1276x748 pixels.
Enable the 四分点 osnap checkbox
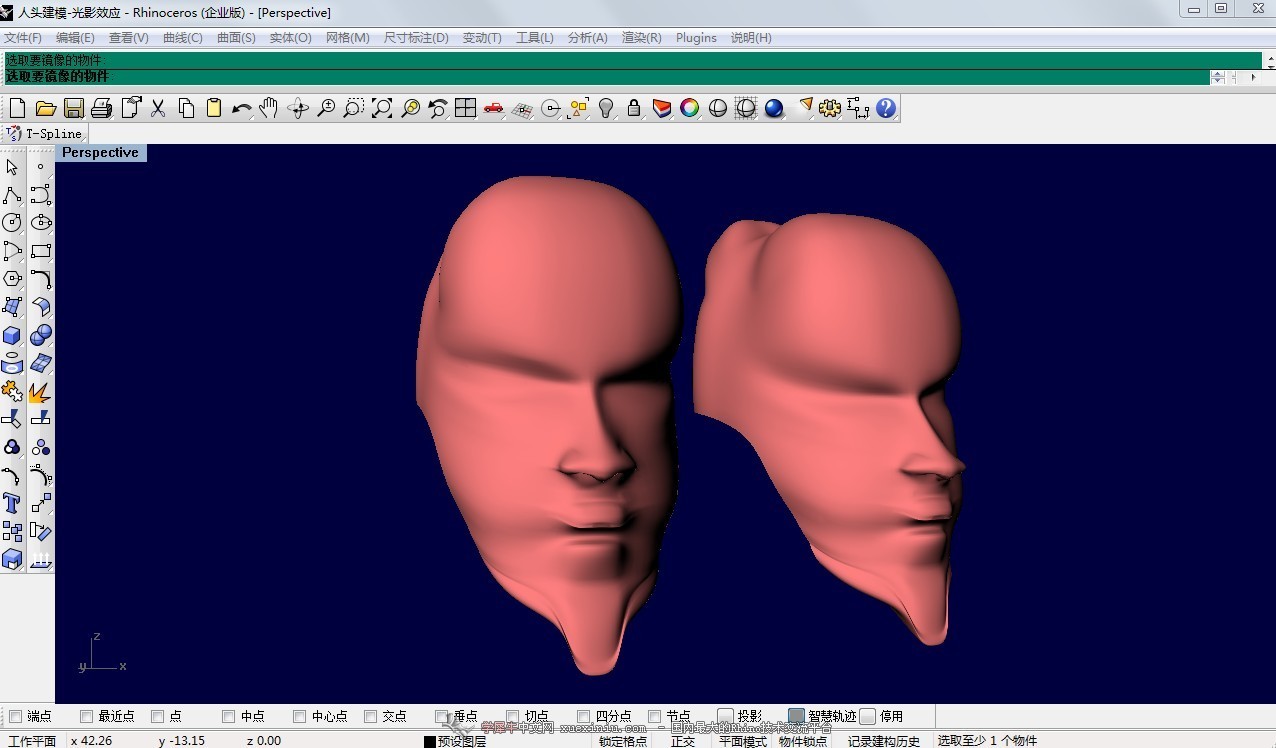583,716
